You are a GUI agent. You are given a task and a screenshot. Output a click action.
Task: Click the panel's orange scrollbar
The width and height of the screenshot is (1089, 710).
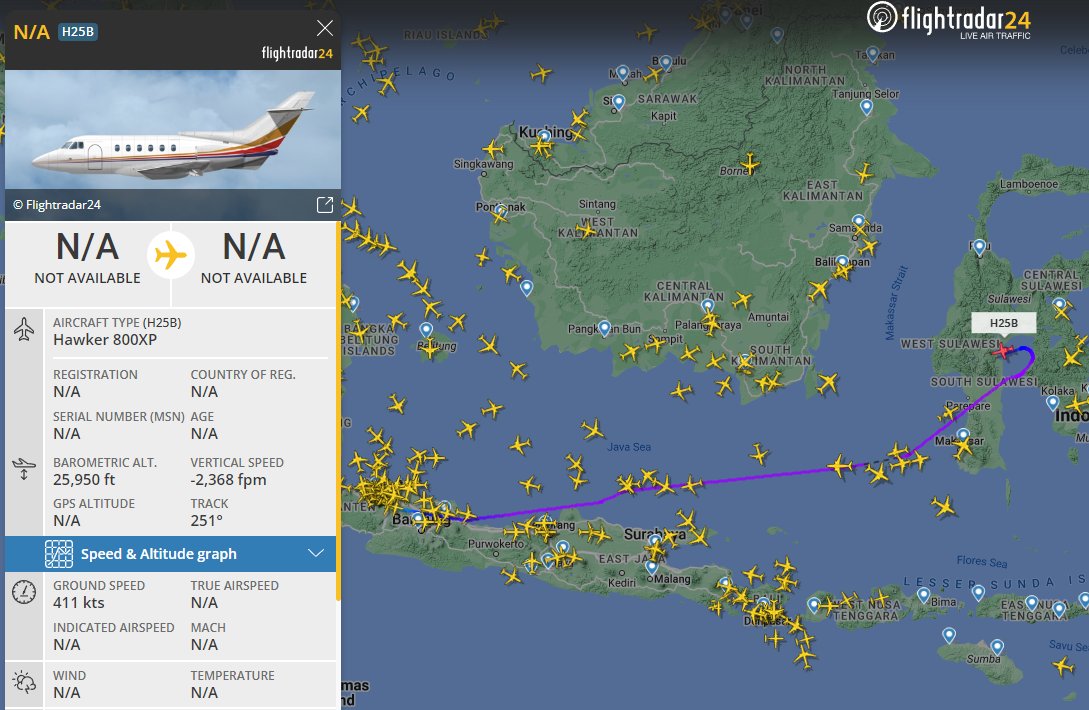[x=338, y=410]
